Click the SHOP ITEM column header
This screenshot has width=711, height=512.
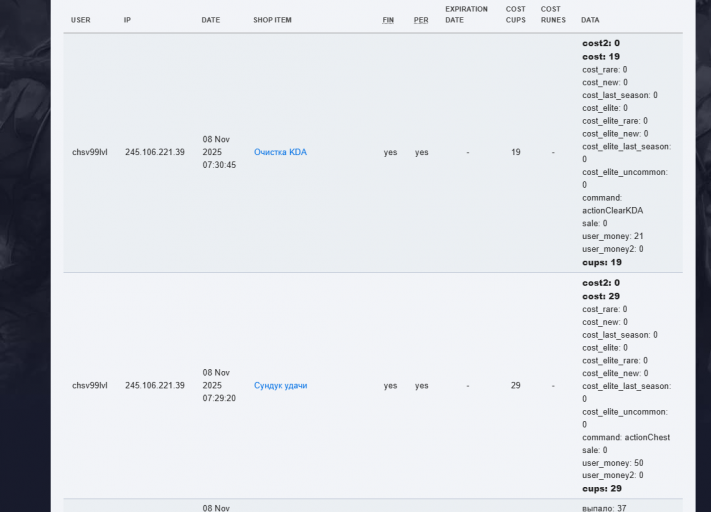(273, 20)
